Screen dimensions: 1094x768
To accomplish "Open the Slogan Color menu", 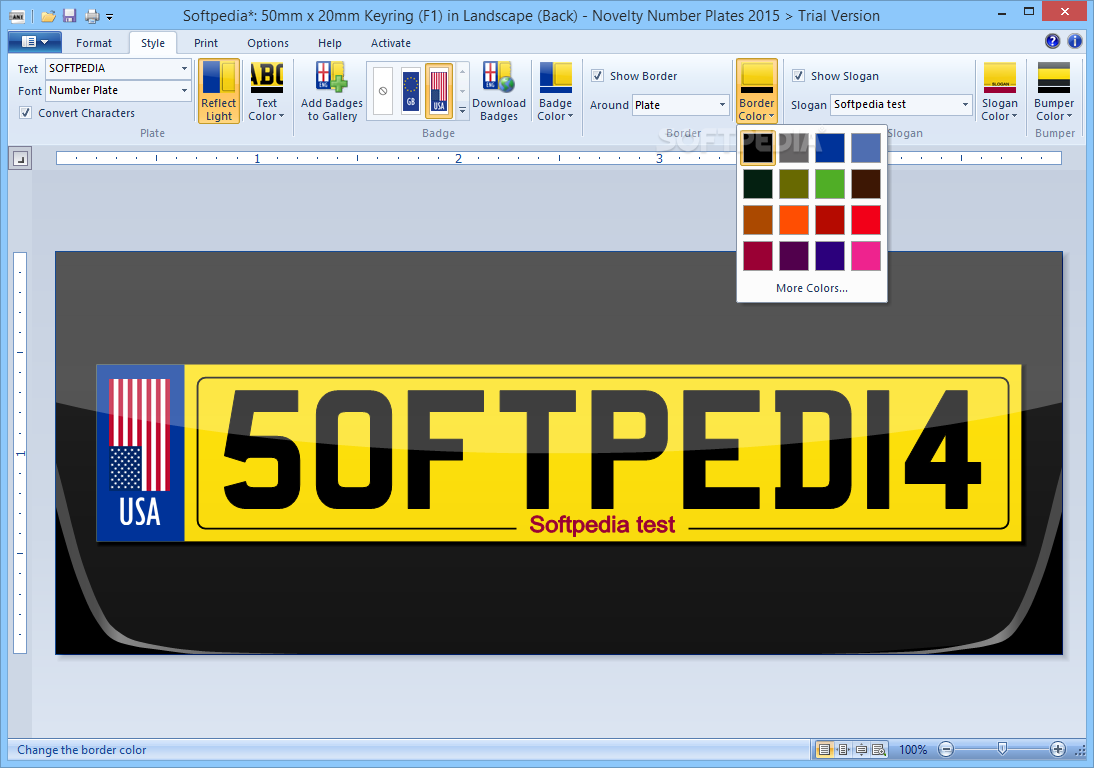I will click(1000, 91).
